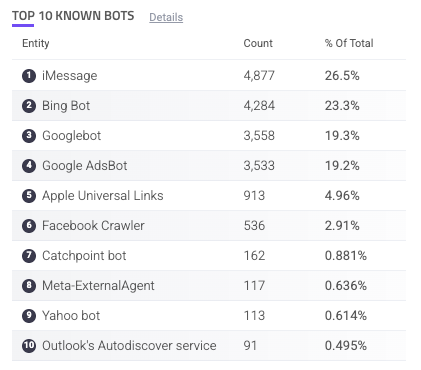Click the rank 5 badge for Apple Universal Links

pos(29,196)
